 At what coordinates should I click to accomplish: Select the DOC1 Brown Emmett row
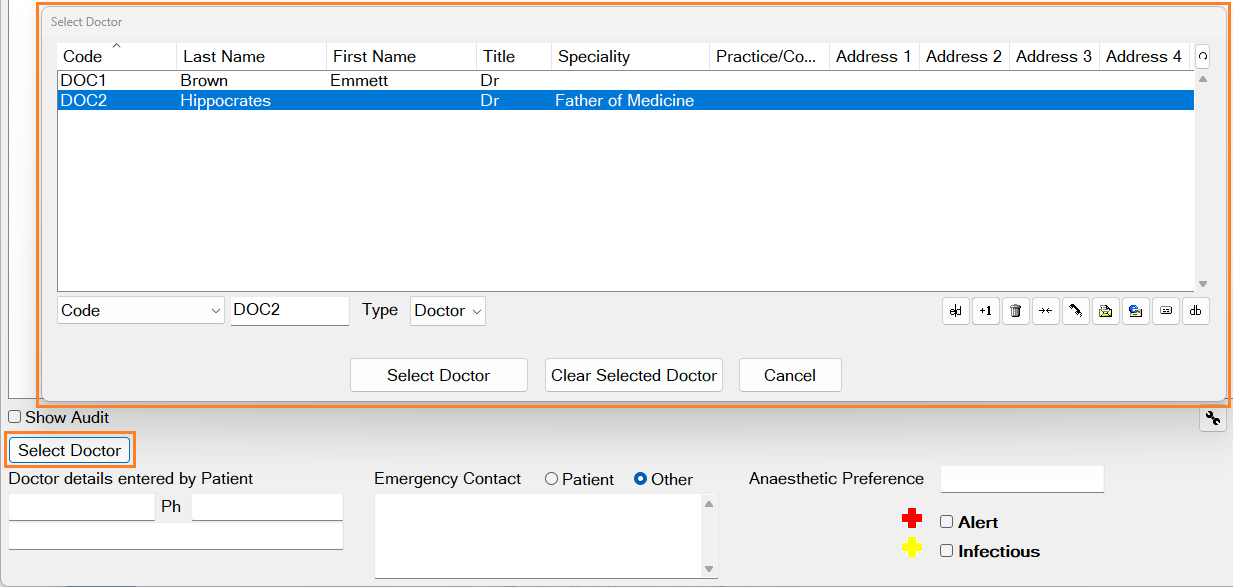pos(300,80)
